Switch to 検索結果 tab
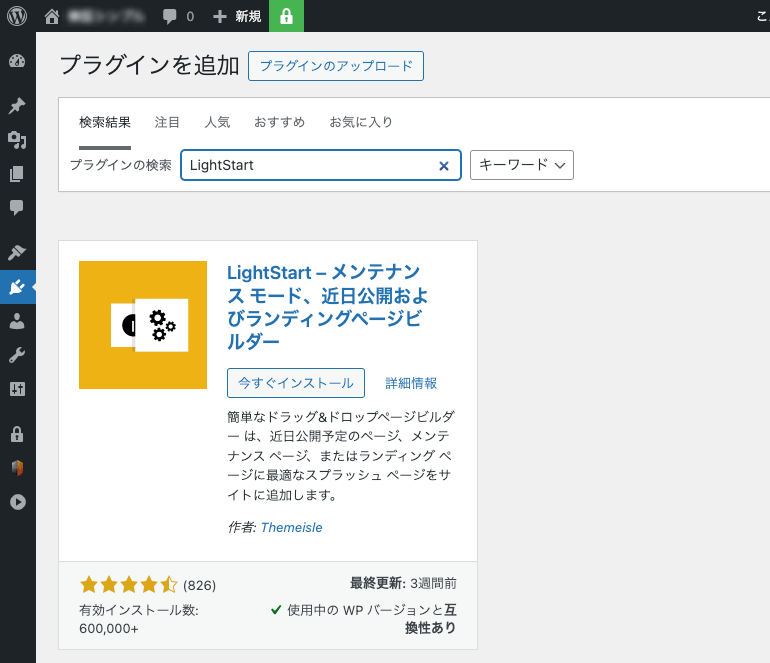The image size is (770, 663). point(105,122)
